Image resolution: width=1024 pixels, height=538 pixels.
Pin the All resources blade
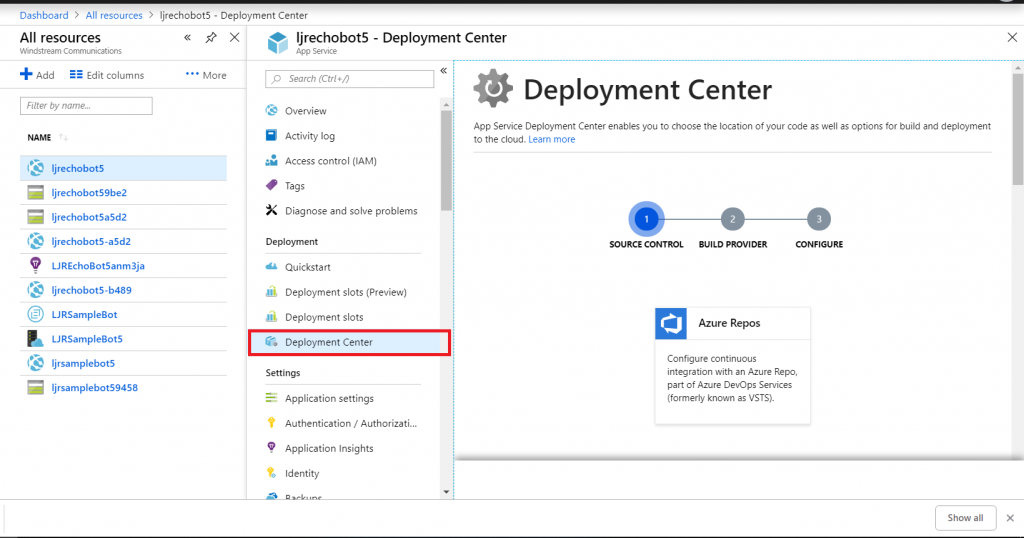point(211,38)
